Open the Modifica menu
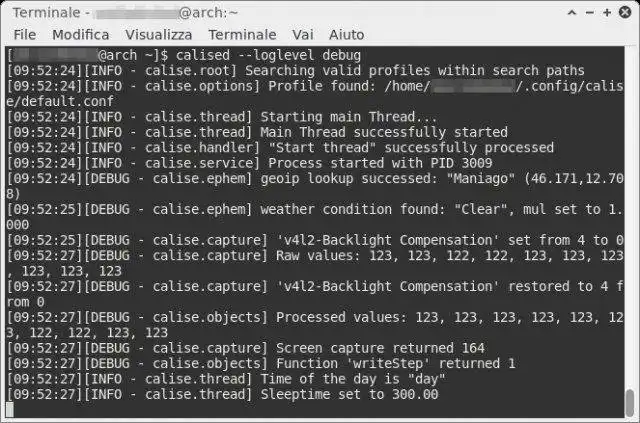The width and height of the screenshot is (640, 423). click(x=81, y=34)
